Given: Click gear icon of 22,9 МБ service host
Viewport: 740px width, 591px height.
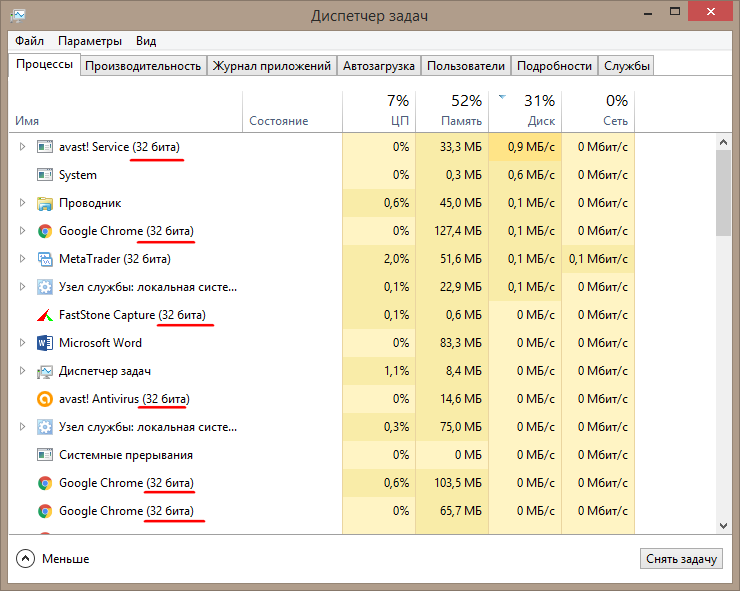Looking at the screenshot, I should [45, 287].
